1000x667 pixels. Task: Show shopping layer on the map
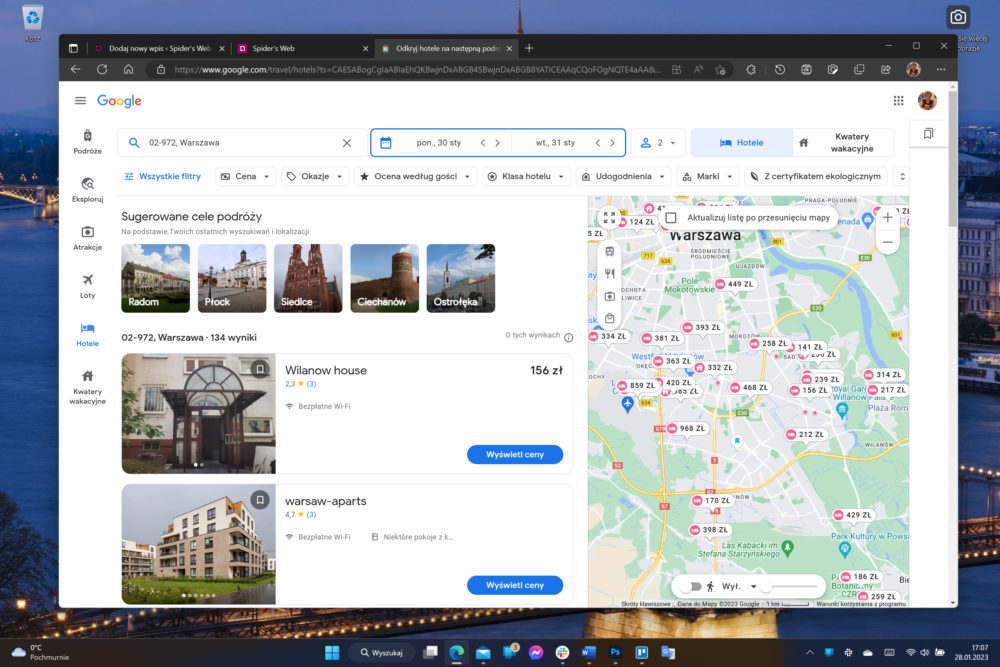click(610, 318)
